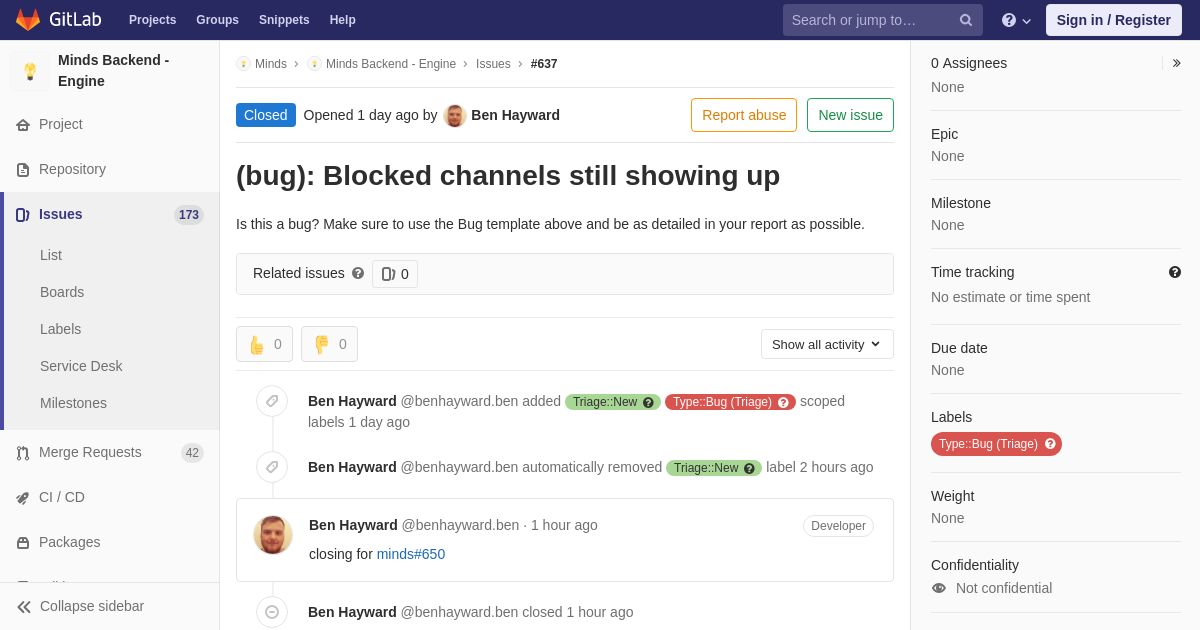Click the search magnifier icon
This screenshot has height=630, width=1200.
(x=966, y=20)
